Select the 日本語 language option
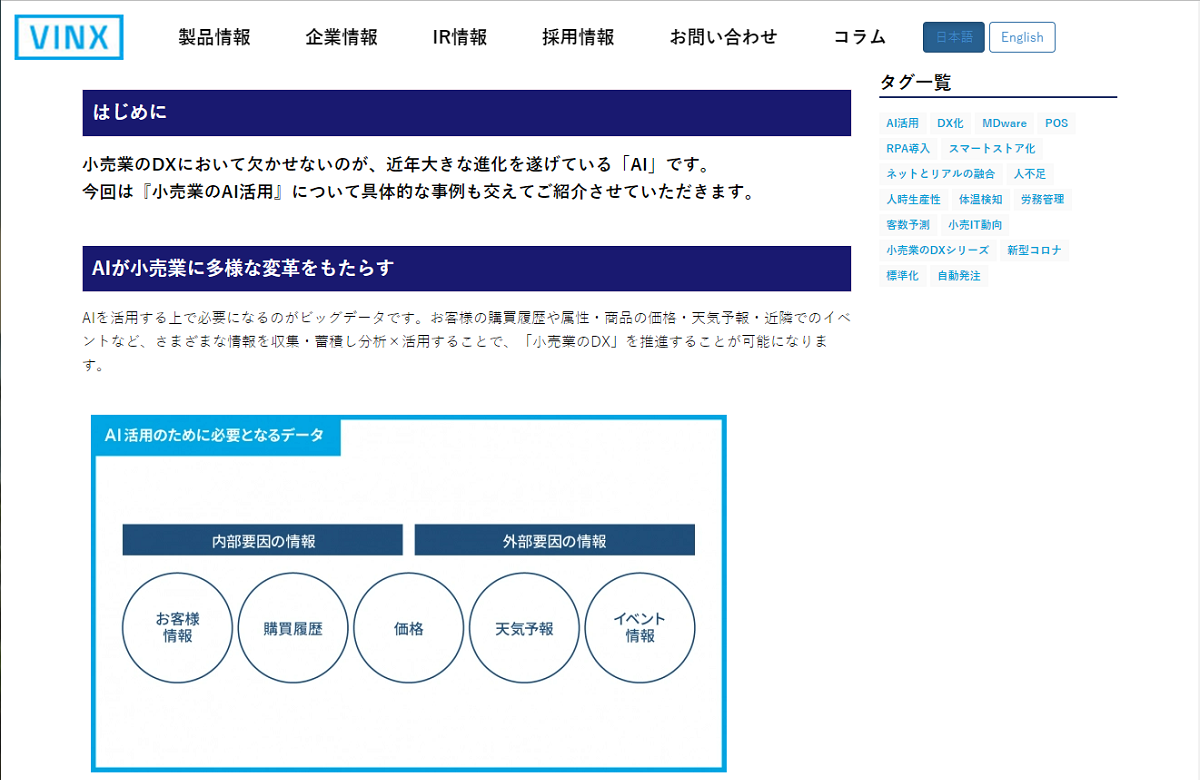 pos(951,37)
